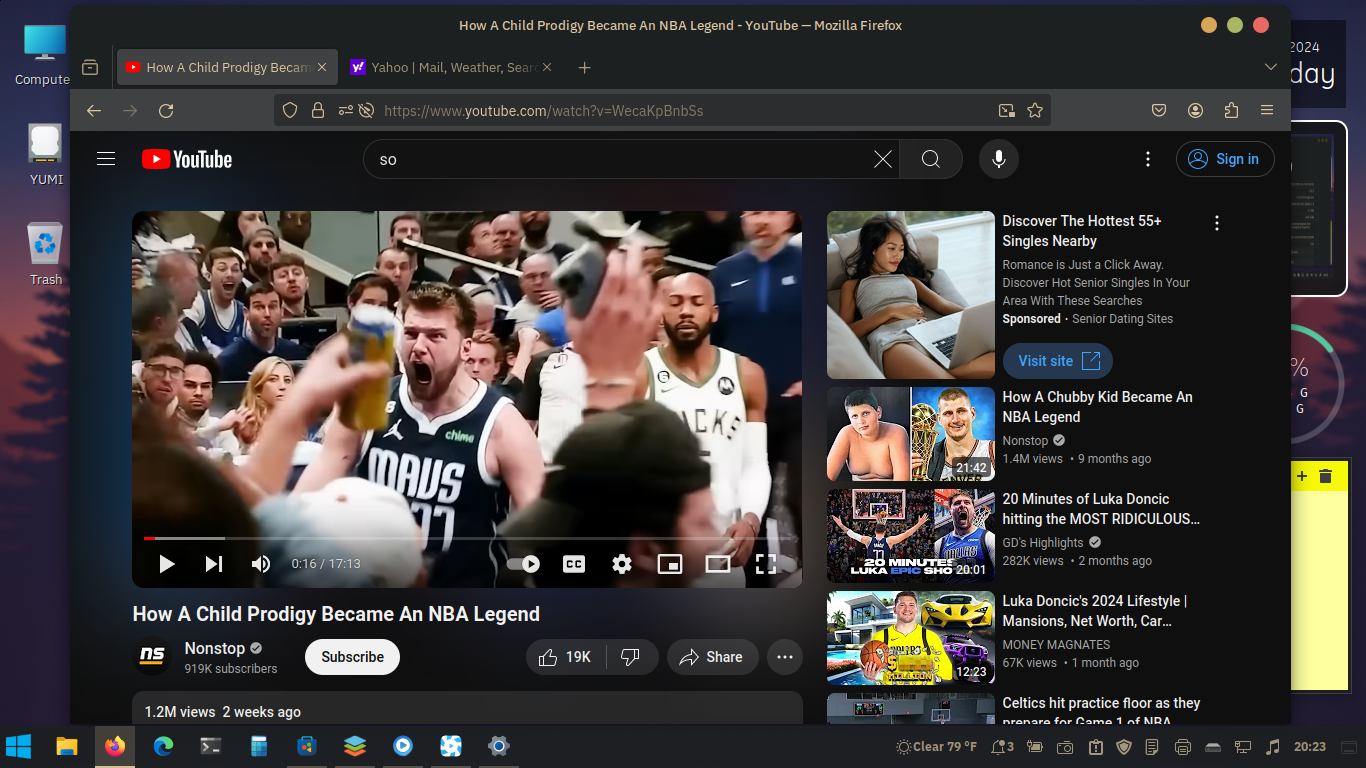Screen dimensions: 1366x768
Task: Toggle closed captions on the video
Action: click(x=574, y=564)
